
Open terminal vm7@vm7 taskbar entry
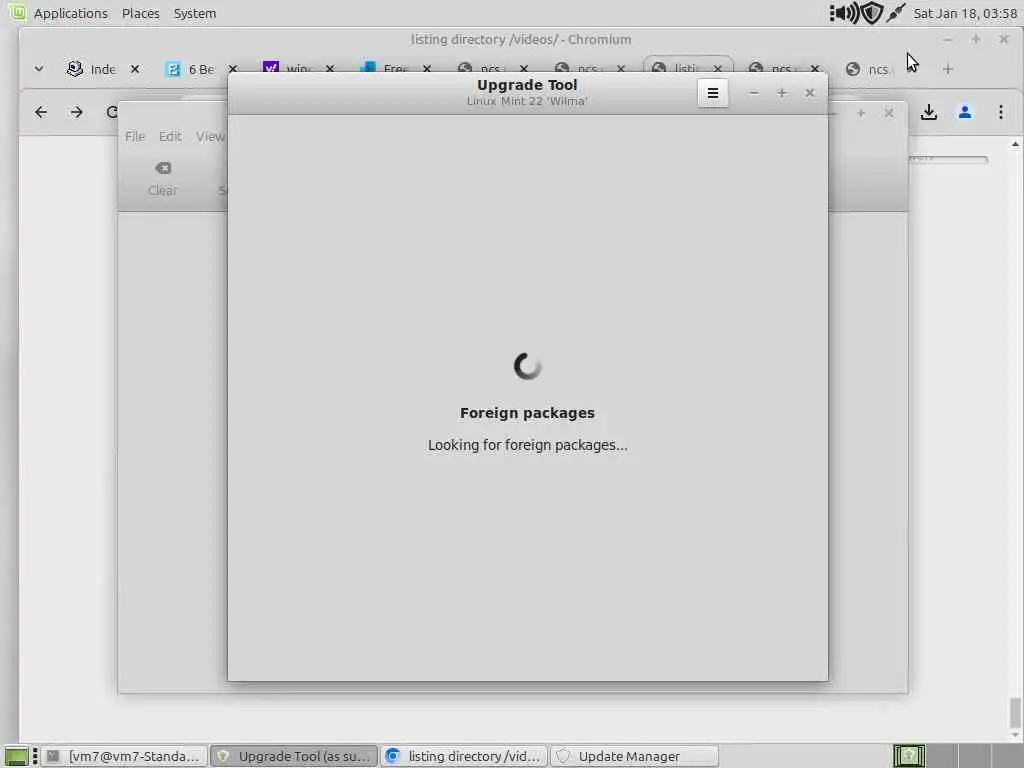click(x=125, y=756)
